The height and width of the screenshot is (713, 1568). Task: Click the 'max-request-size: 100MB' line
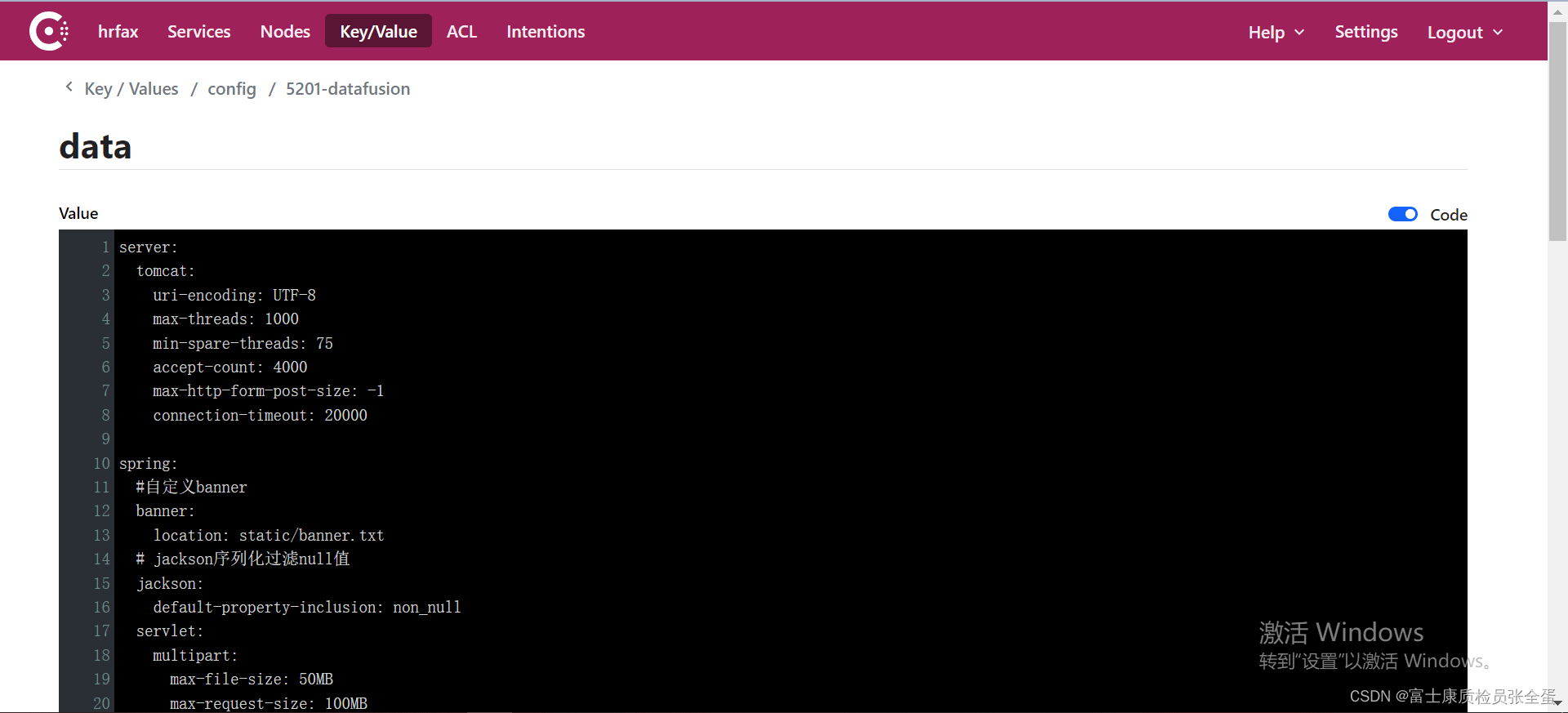pos(269,703)
